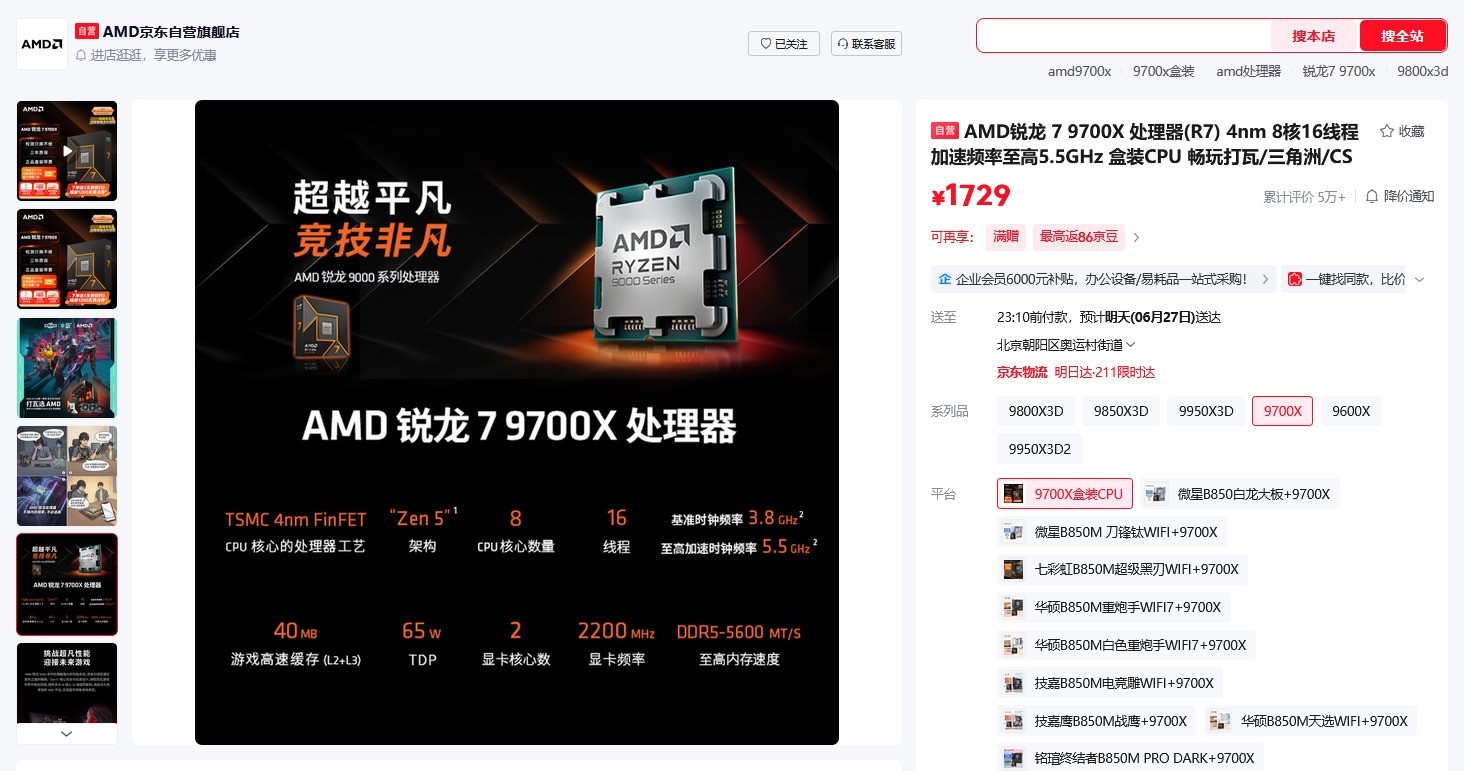Select bundle 微星B850白龙大板+9700X
This screenshot has height=771, width=1464.
pyautogui.click(x=1239, y=494)
